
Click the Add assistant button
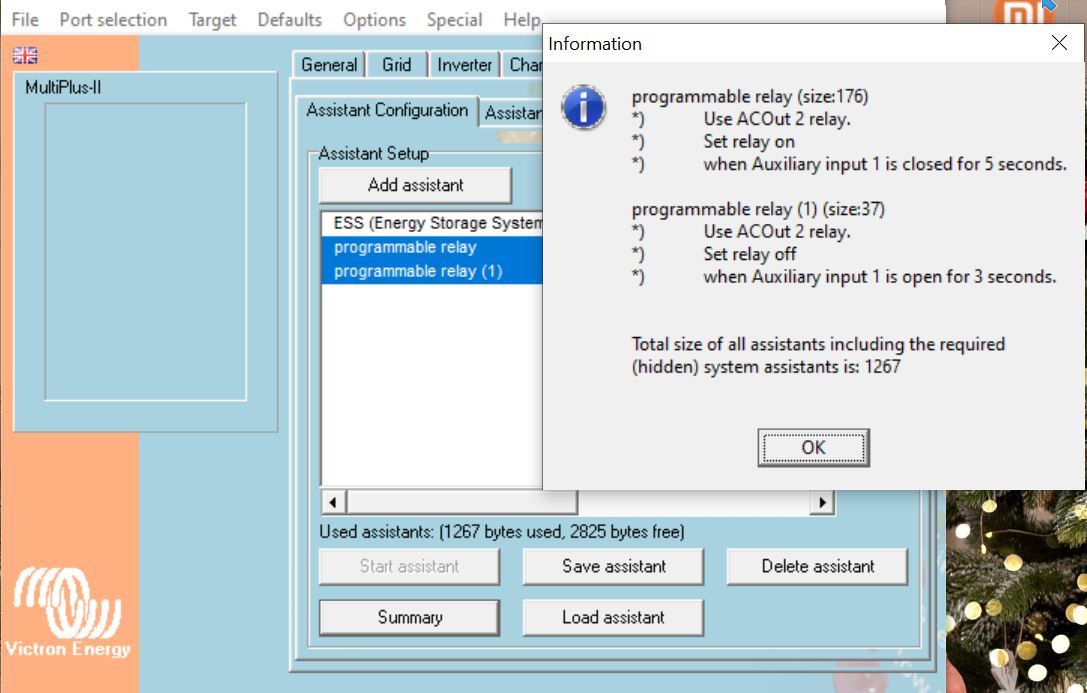coord(415,185)
